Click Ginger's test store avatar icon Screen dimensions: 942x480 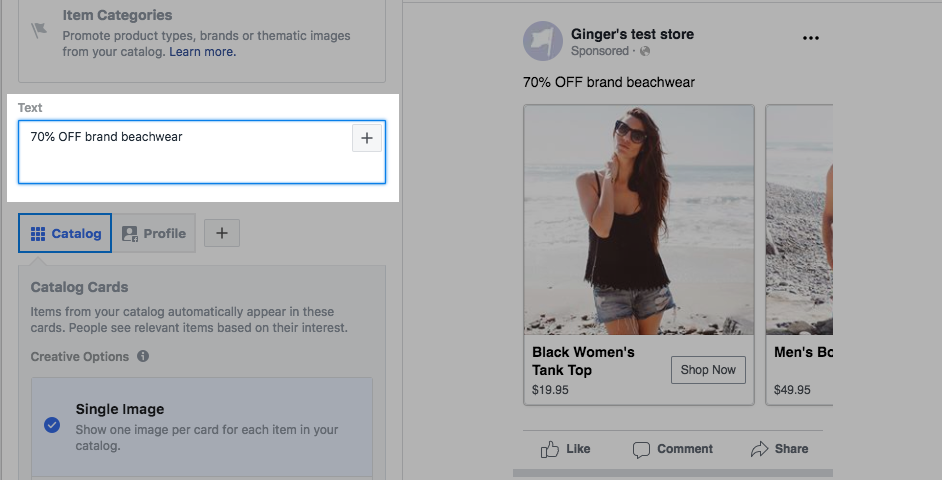[542, 41]
